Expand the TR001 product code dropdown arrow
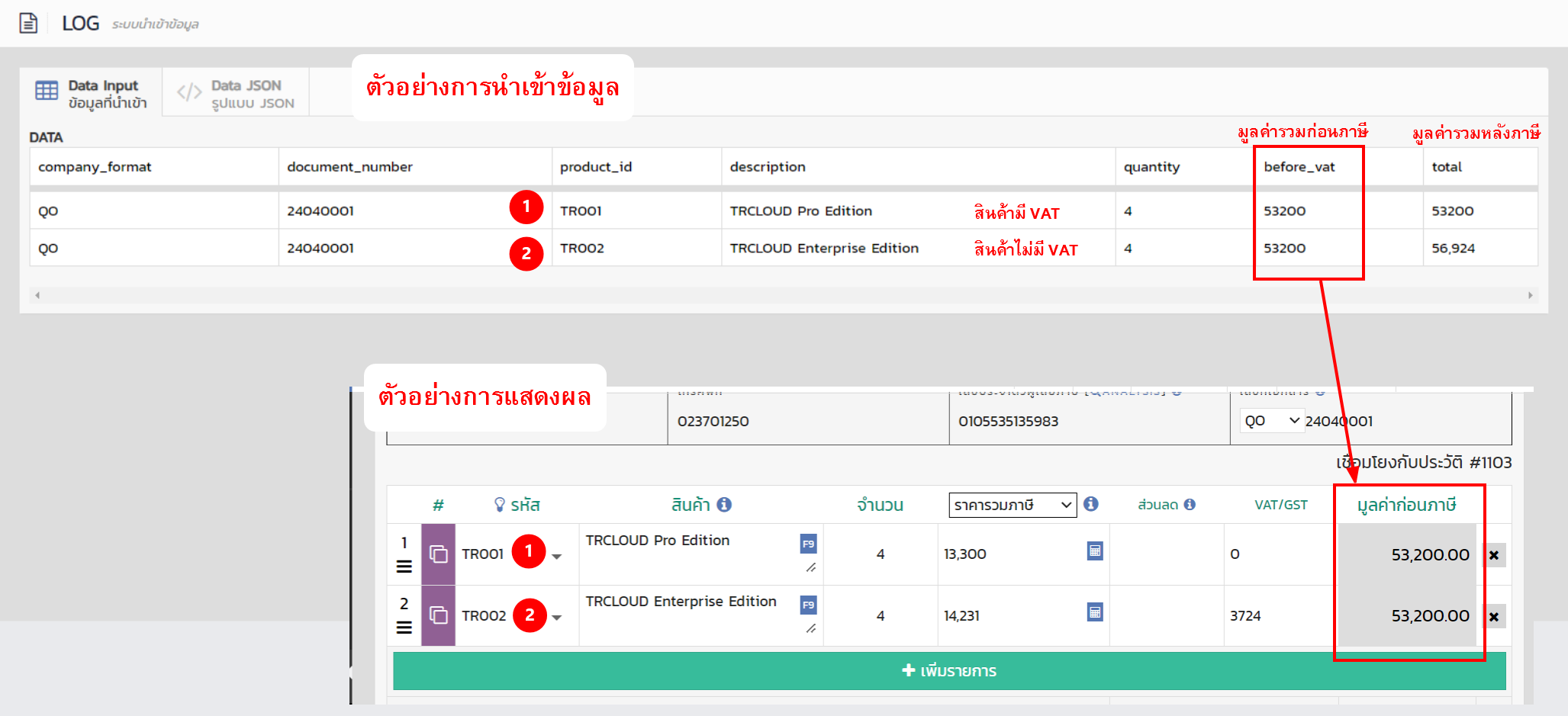1568x716 pixels. click(x=557, y=557)
